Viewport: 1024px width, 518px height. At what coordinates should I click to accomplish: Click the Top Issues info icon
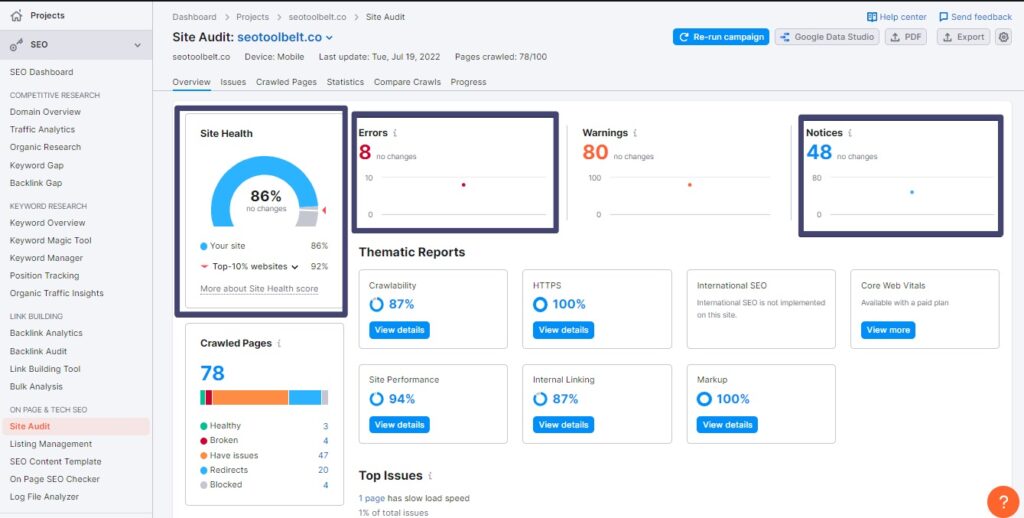tap(430, 476)
